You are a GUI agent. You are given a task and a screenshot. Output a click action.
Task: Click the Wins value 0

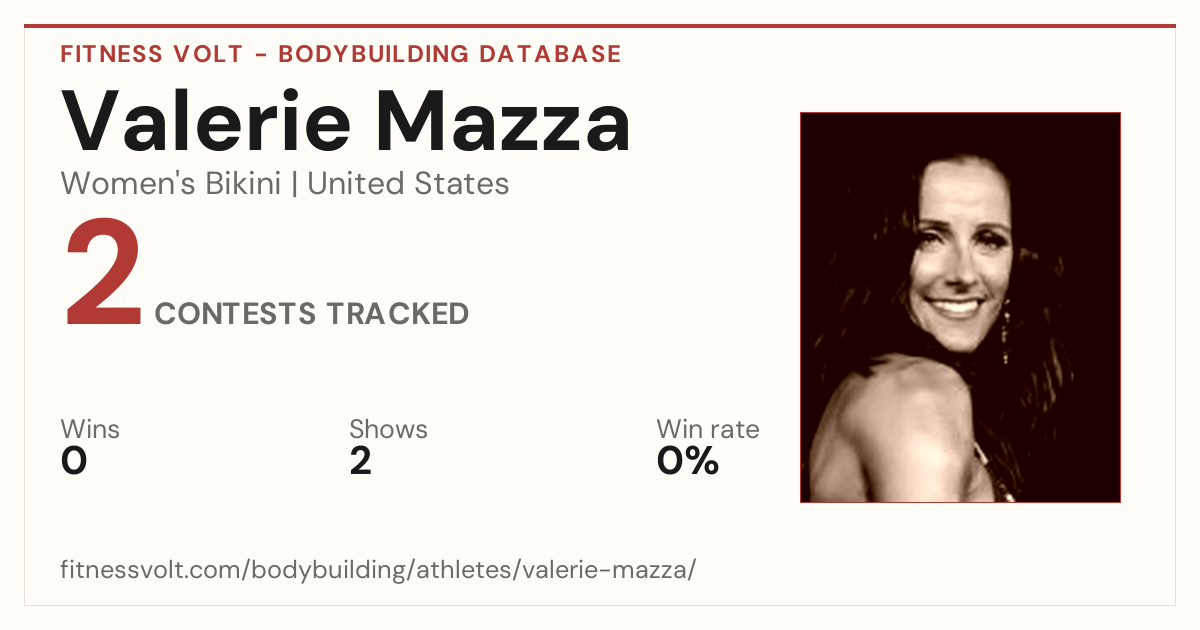coord(74,462)
